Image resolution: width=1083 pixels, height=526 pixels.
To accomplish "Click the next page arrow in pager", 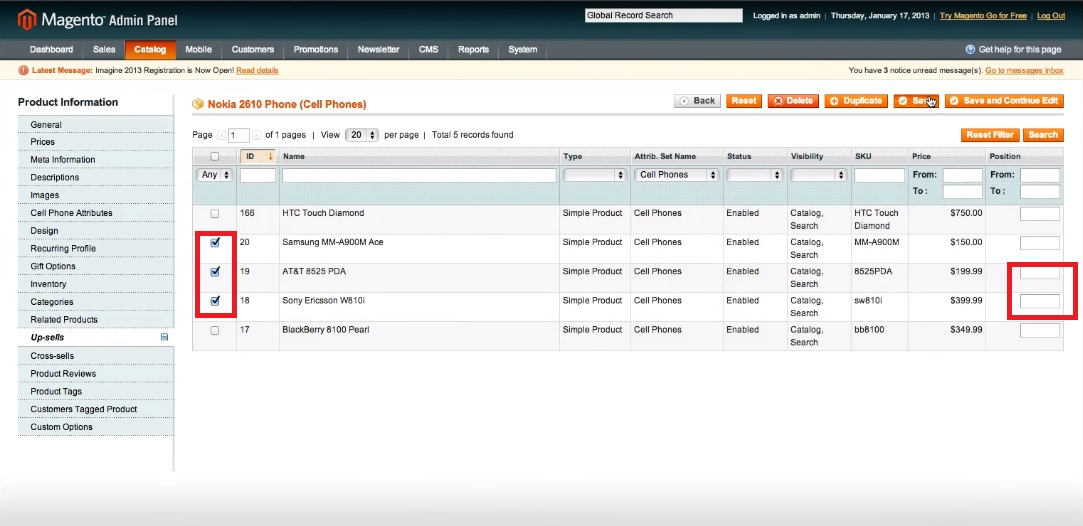I will pos(256,135).
